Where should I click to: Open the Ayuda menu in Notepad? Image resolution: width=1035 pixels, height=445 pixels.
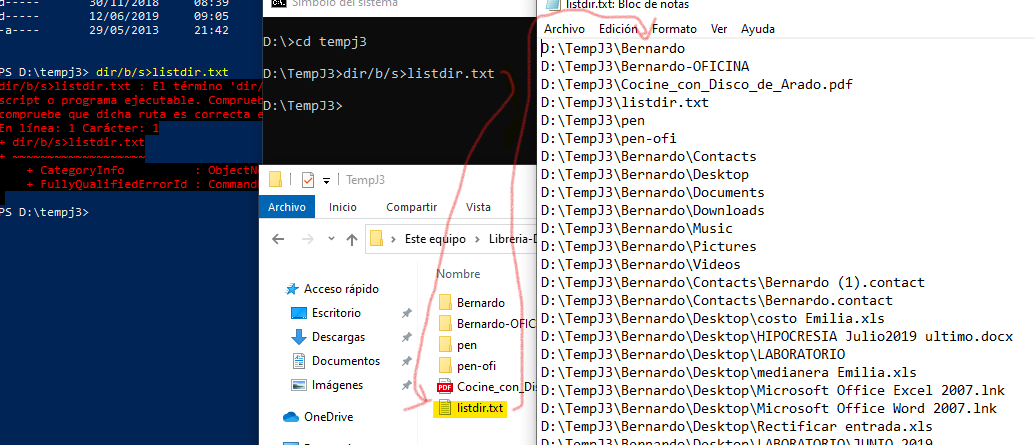click(x=758, y=29)
